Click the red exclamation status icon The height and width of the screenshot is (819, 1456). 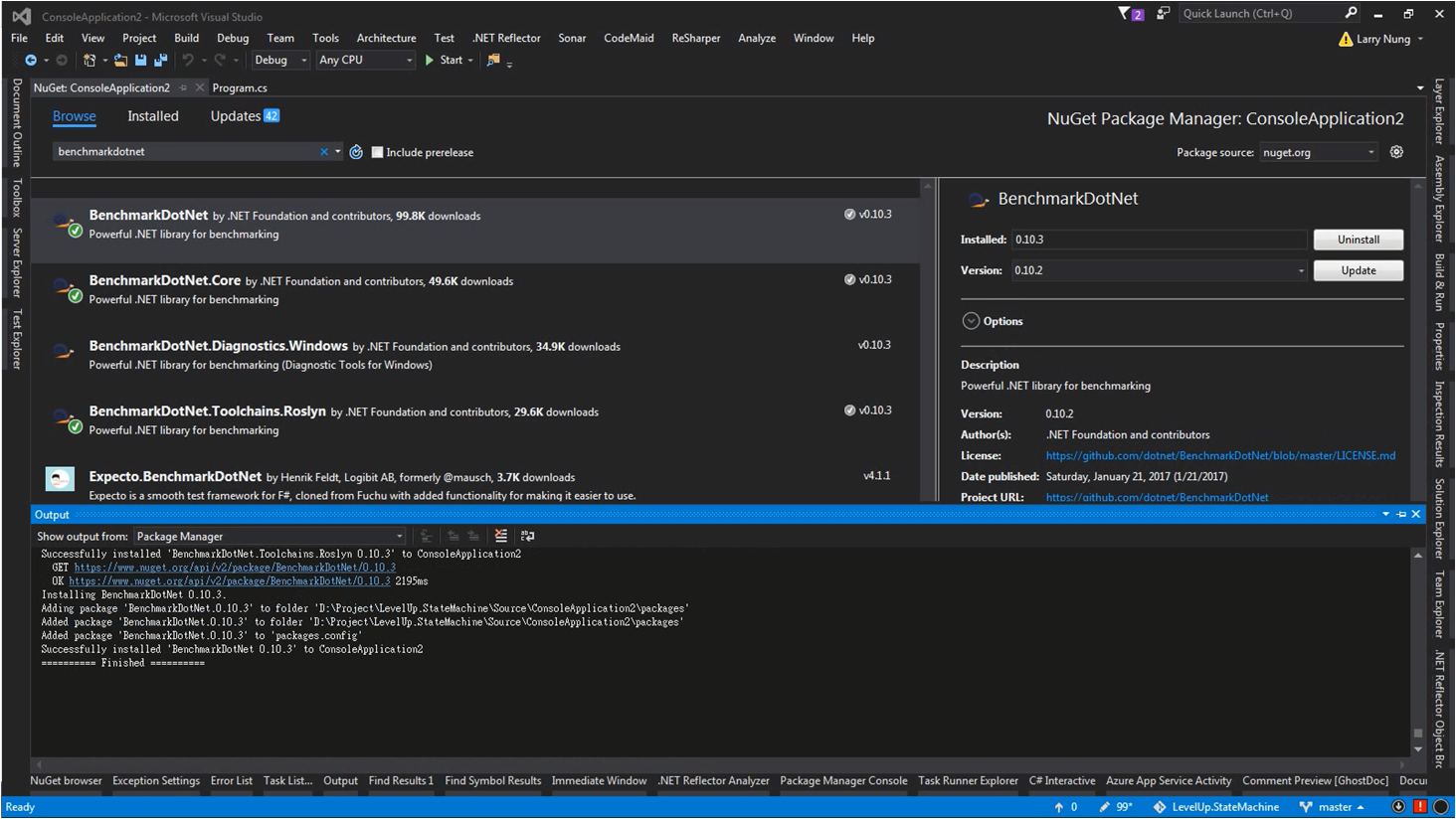(1420, 807)
